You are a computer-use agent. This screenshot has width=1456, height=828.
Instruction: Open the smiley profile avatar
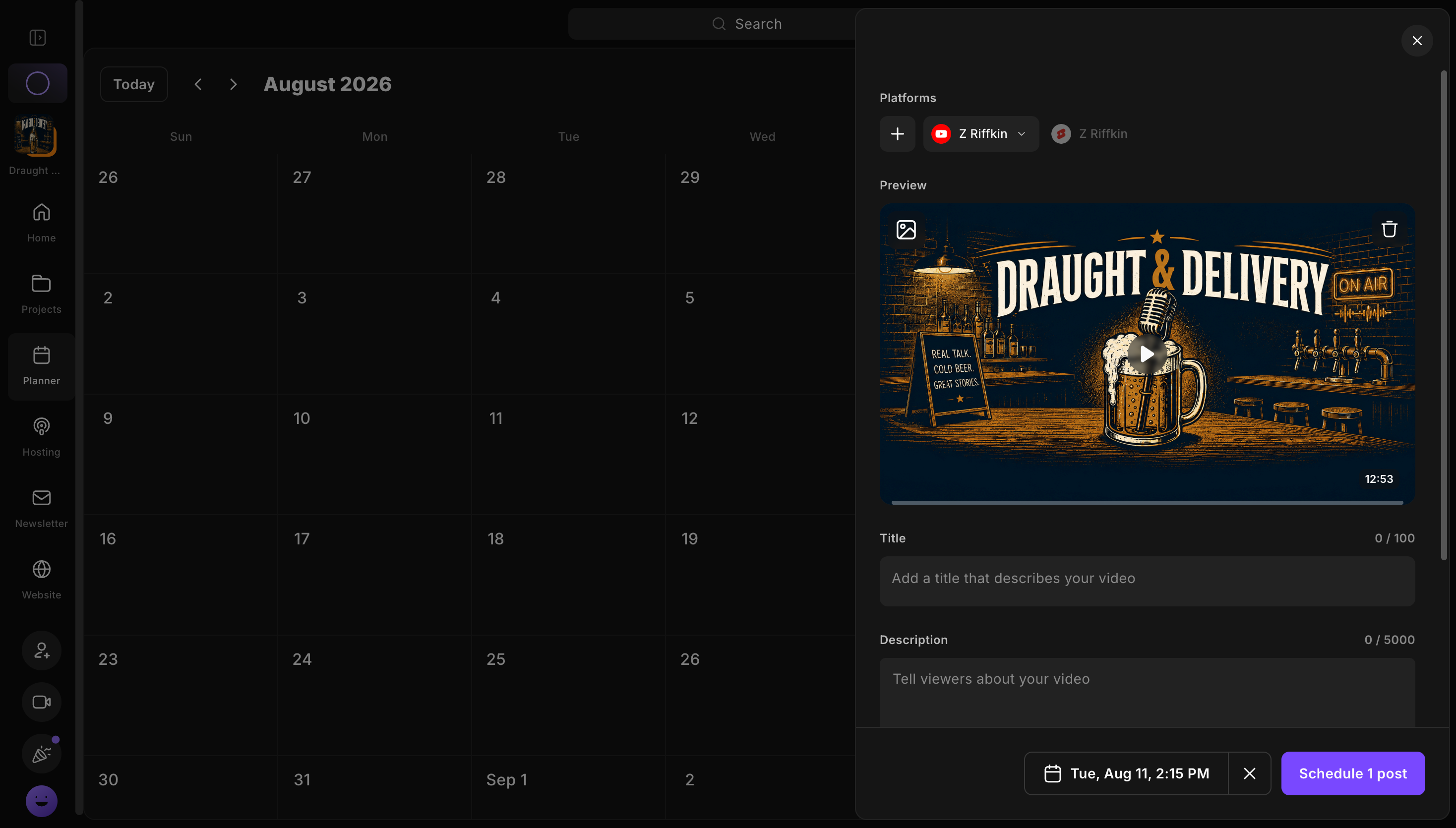tap(42, 801)
